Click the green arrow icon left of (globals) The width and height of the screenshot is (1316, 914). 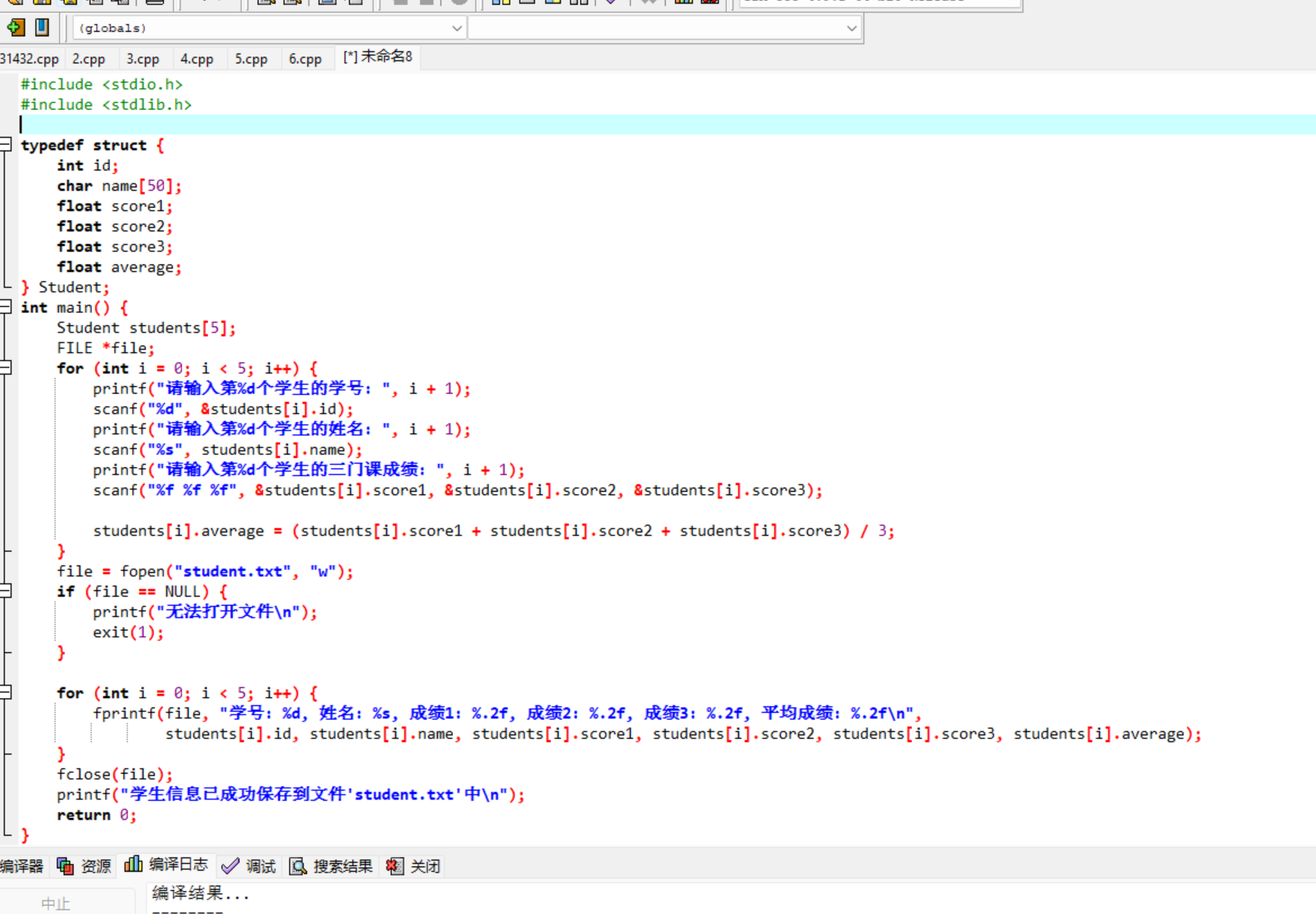pos(15,28)
